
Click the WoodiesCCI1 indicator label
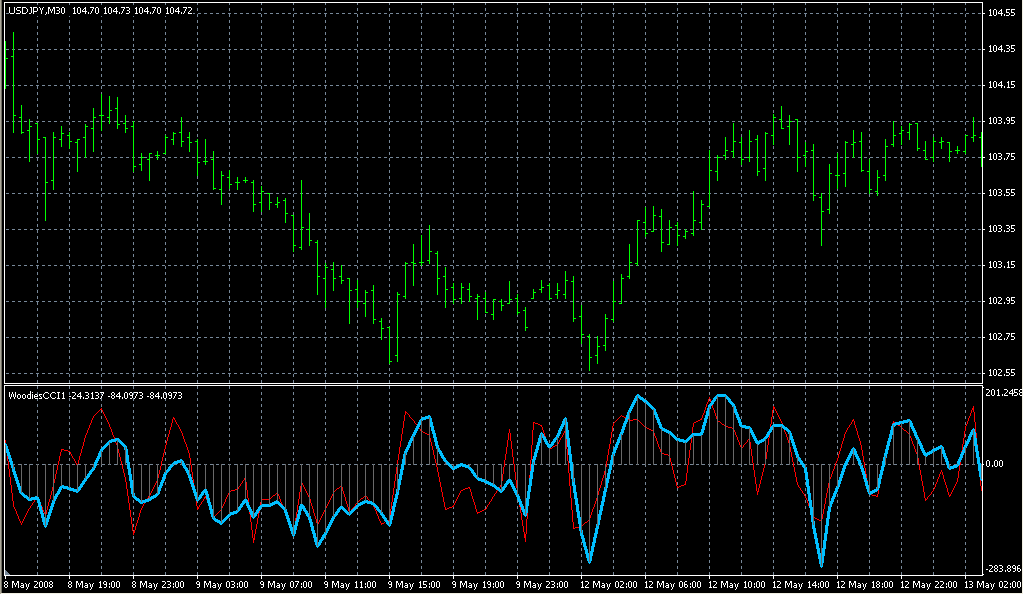tap(36, 395)
